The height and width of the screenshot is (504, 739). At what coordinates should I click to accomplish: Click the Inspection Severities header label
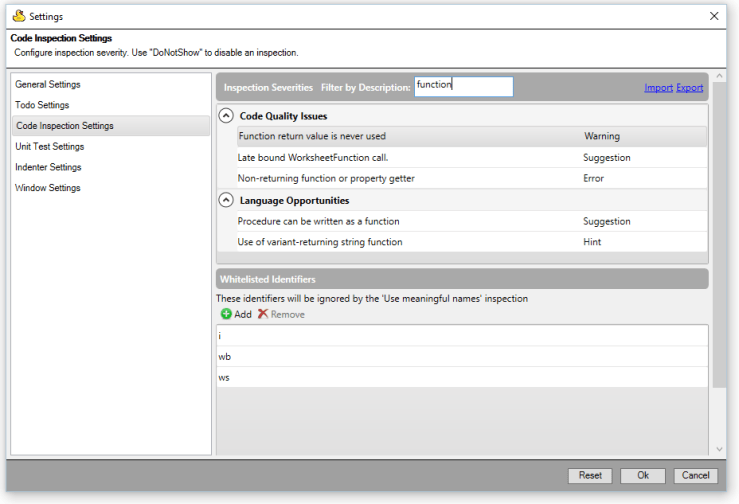coord(268,88)
